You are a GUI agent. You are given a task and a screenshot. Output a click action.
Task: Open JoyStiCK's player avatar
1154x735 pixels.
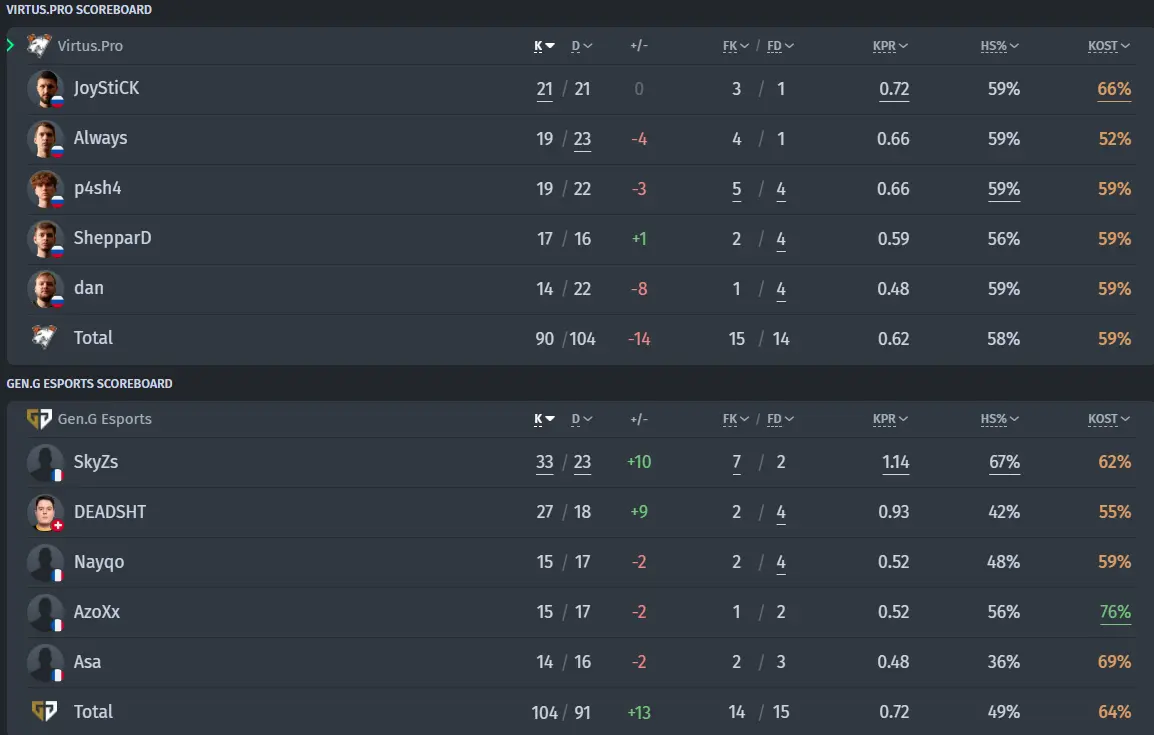[x=46, y=89]
